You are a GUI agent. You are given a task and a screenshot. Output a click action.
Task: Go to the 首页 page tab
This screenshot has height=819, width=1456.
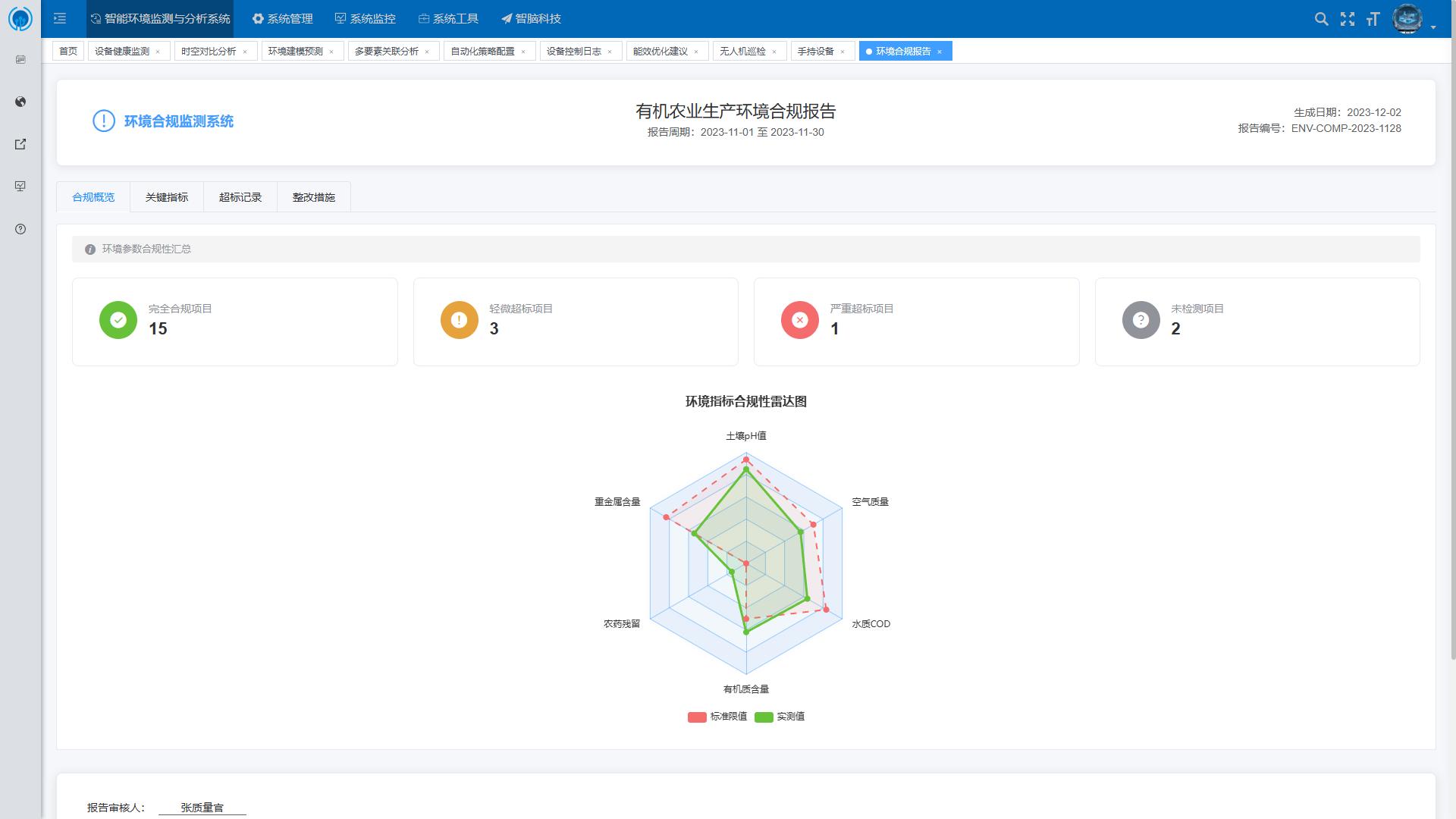68,51
